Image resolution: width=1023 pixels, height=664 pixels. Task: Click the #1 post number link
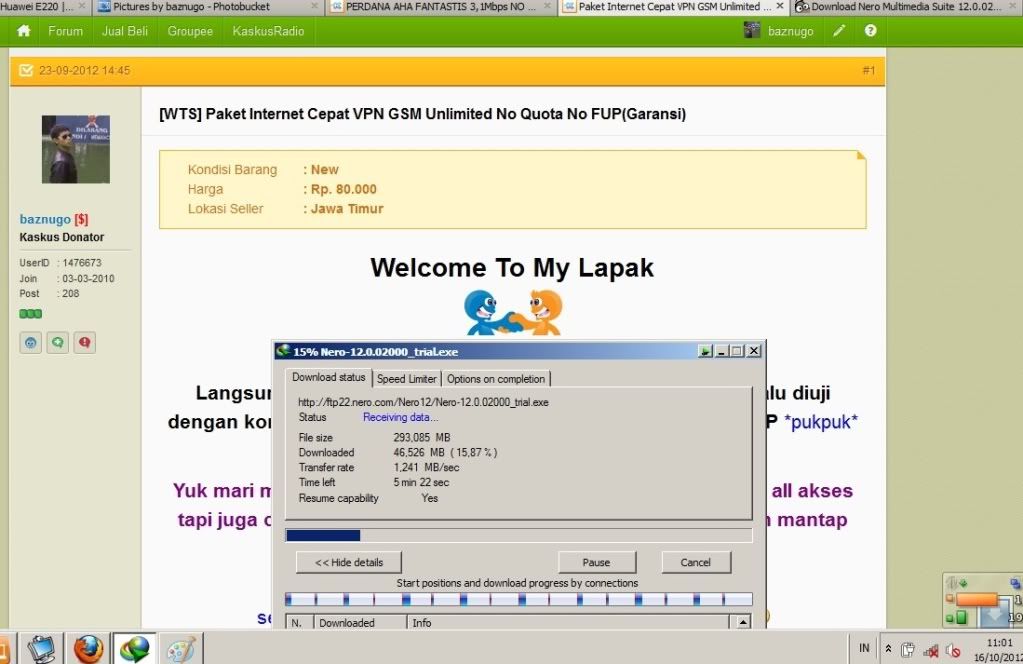point(868,70)
